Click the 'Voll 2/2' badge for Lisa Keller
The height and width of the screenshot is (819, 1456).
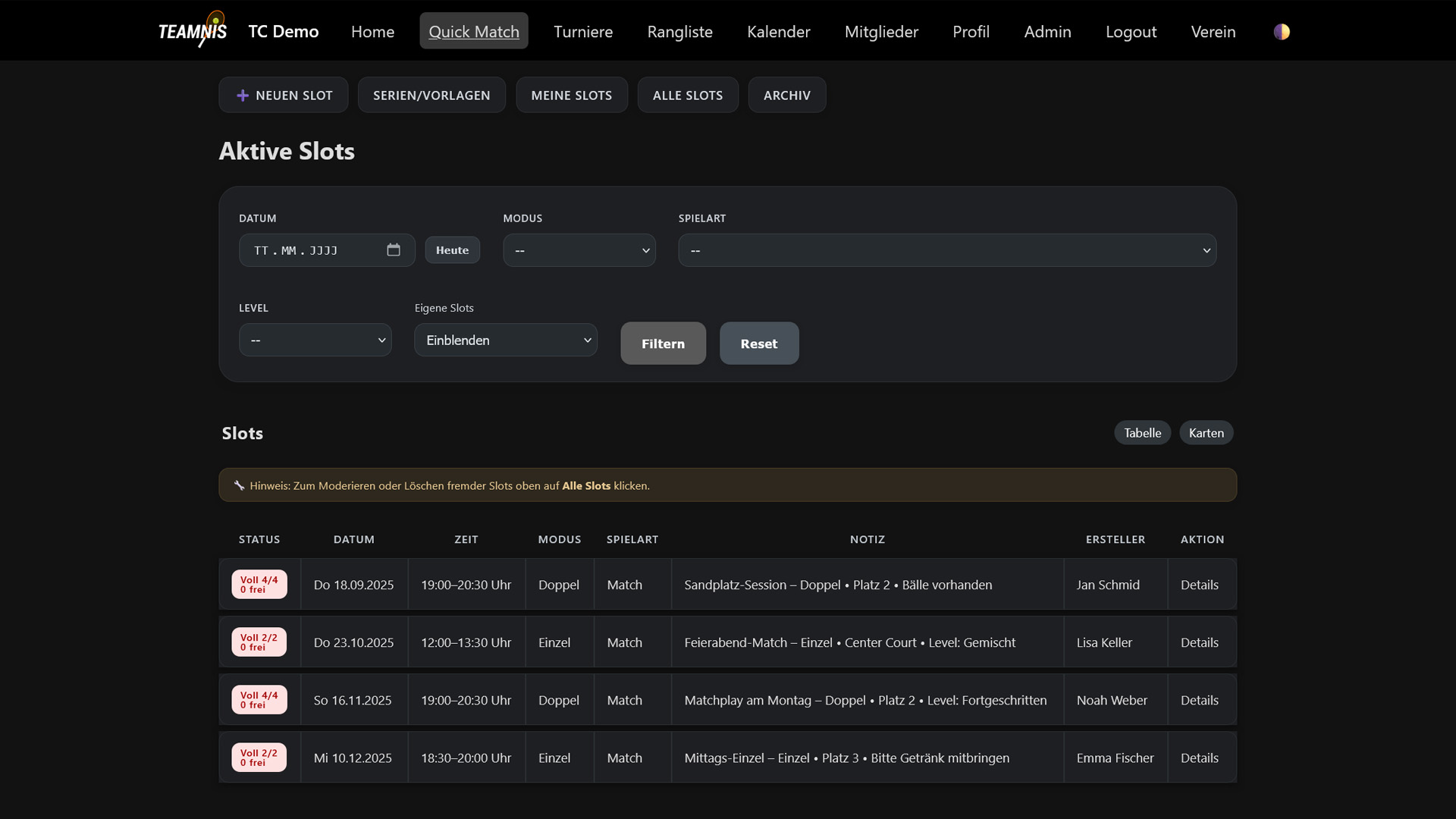pyautogui.click(x=259, y=642)
